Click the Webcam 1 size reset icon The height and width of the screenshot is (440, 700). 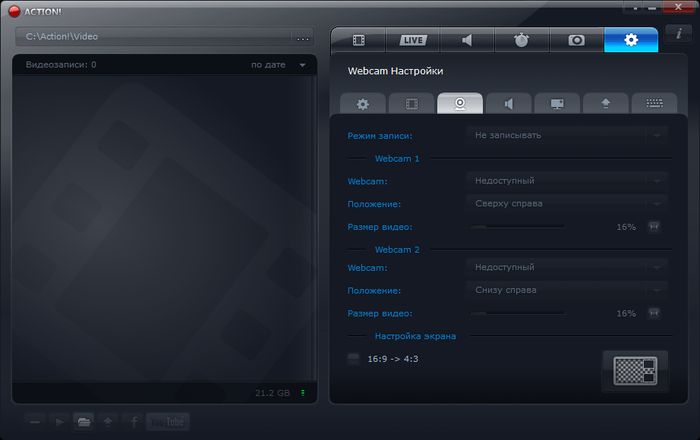tap(654, 227)
